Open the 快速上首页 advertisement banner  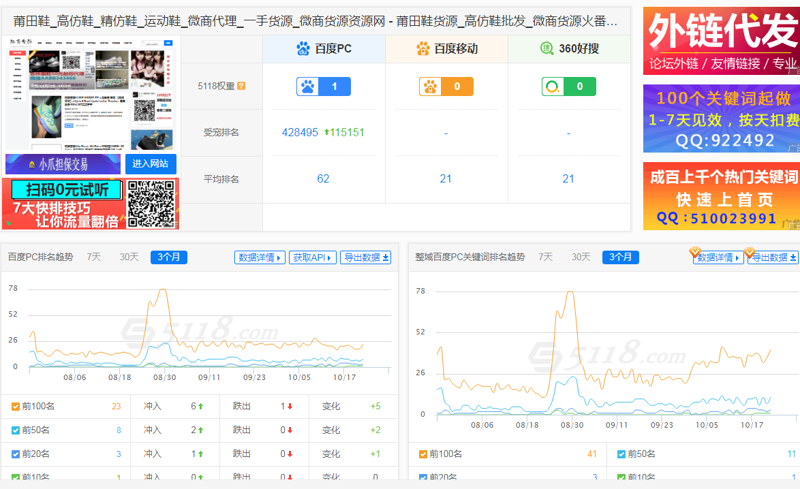721,196
